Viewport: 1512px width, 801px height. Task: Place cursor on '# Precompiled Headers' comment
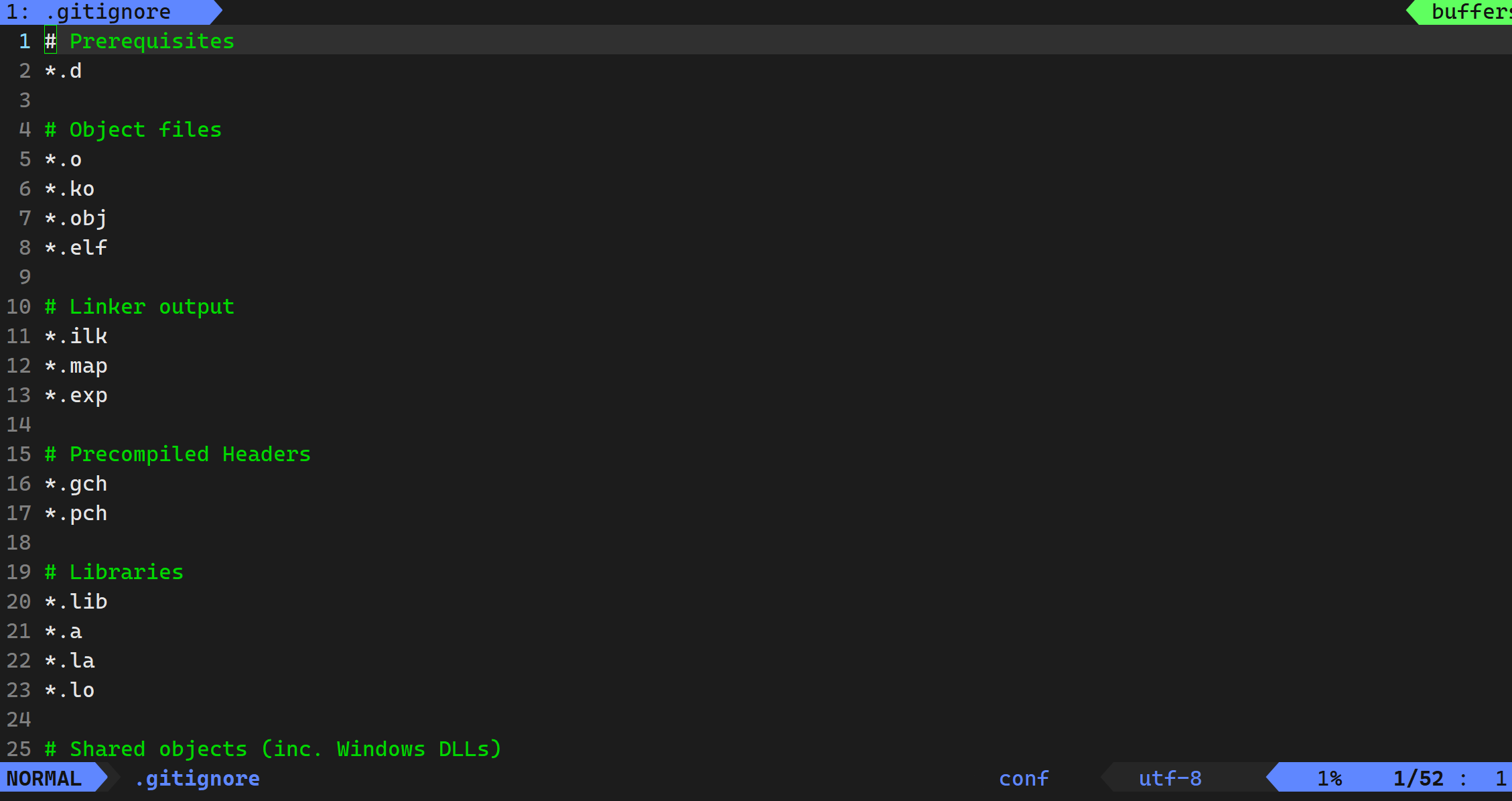178,454
